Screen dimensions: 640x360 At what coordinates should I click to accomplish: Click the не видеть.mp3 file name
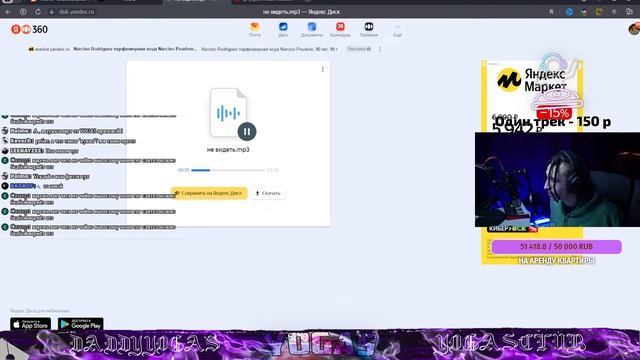tap(228, 150)
